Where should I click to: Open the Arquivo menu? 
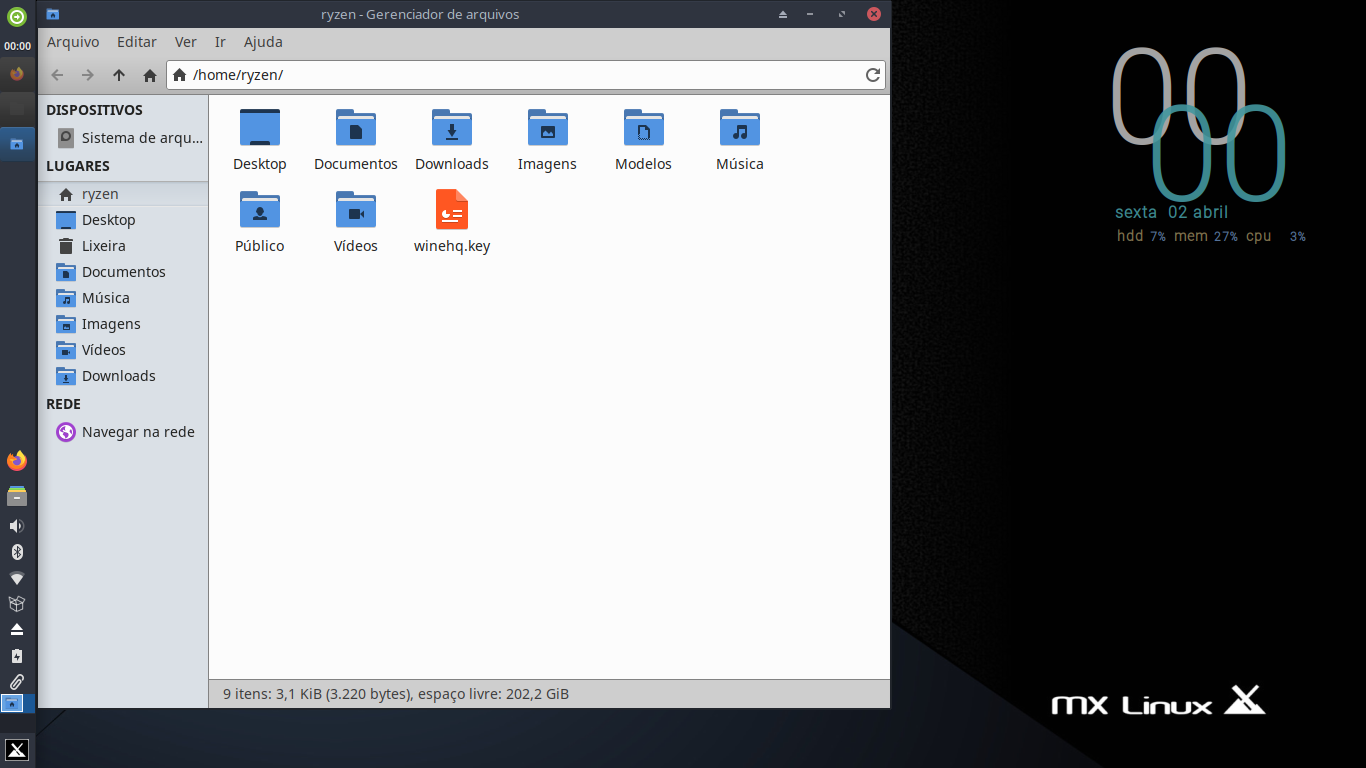pyautogui.click(x=73, y=42)
